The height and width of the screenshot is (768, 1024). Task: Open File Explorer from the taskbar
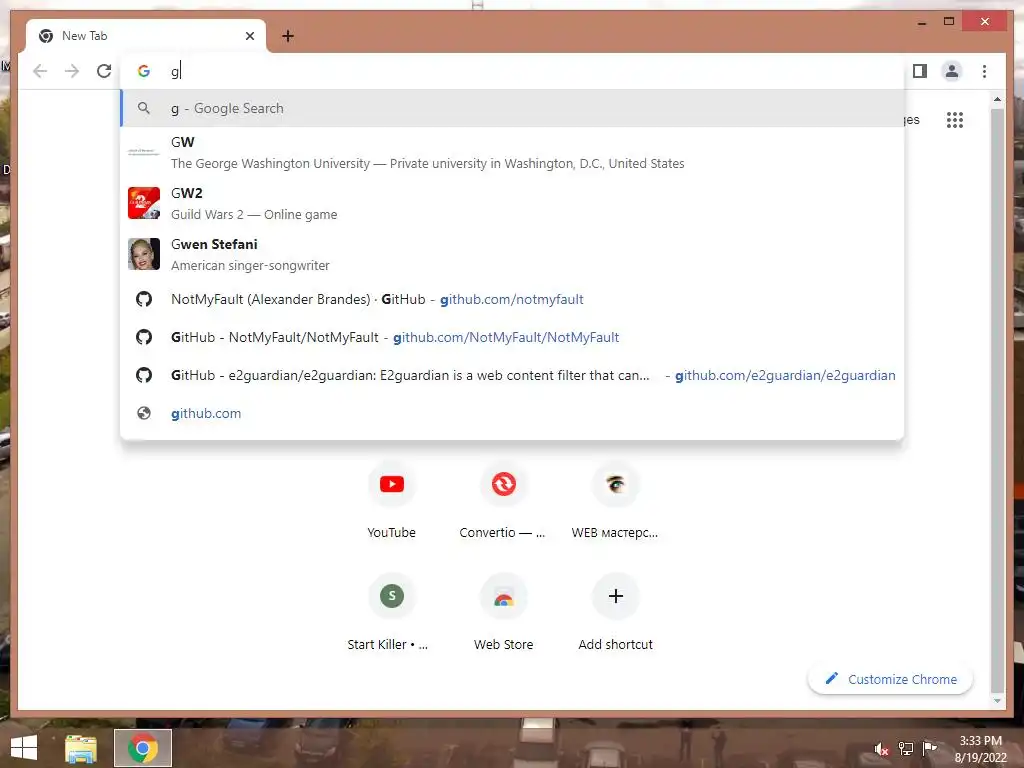pos(81,748)
